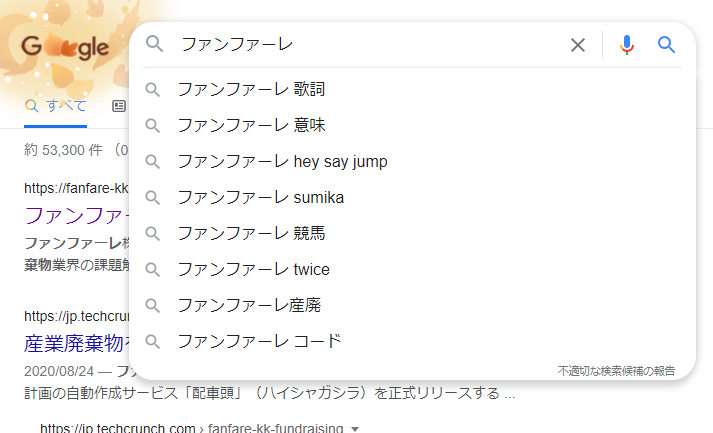This screenshot has width=713, height=433.
Task: Click magnifier icon beside 産廃 suggestion
Action: click(152, 305)
